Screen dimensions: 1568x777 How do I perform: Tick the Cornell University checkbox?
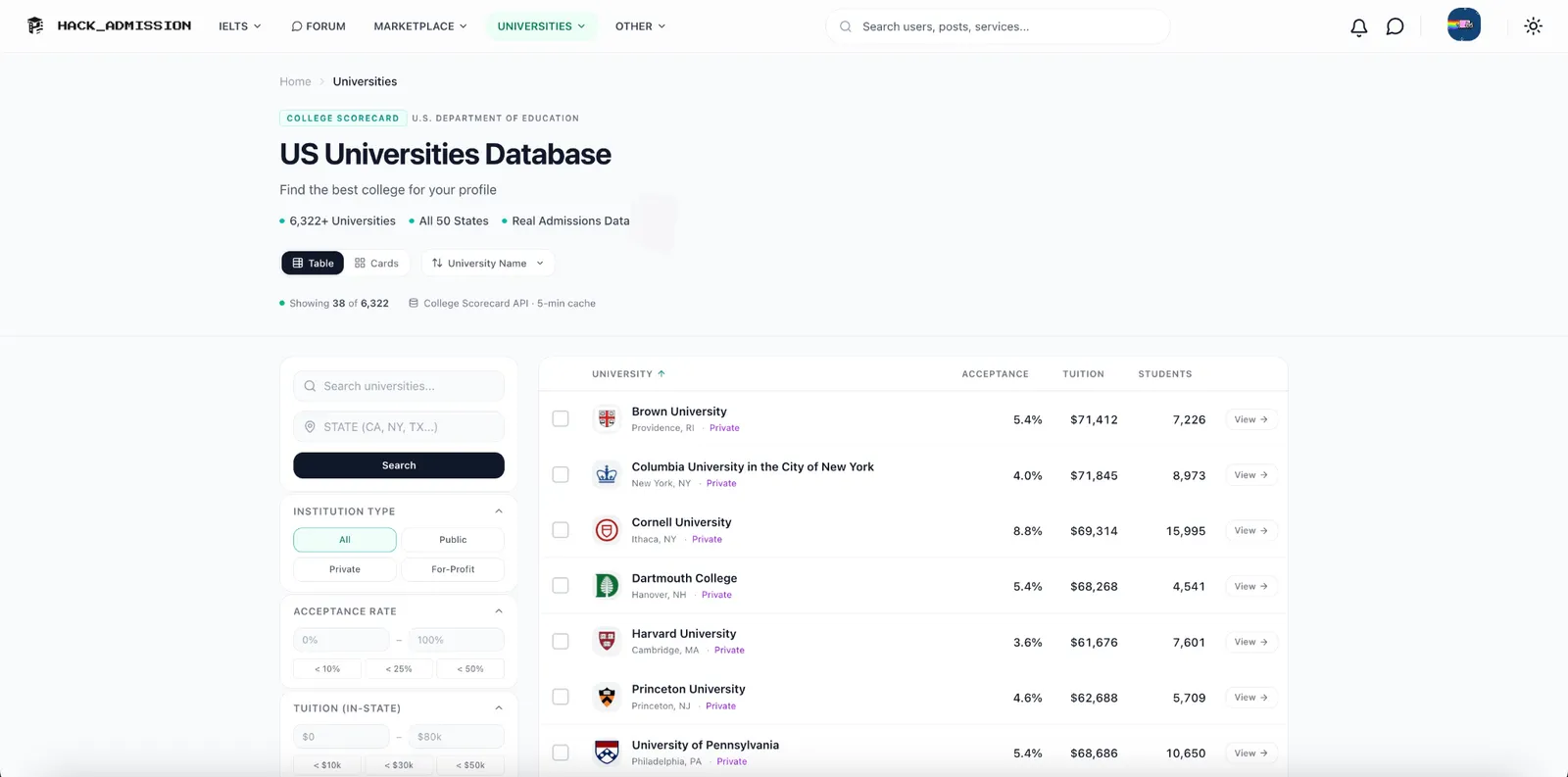point(561,530)
